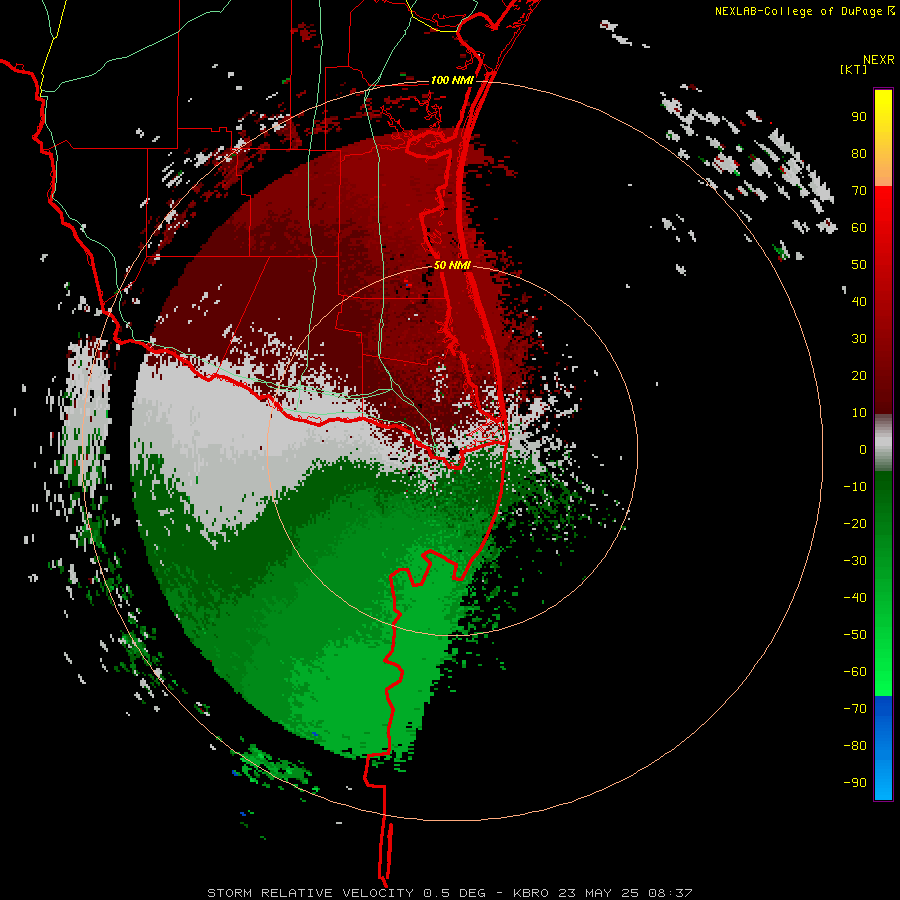Viewport: 900px width, 900px height.
Task: Click the 90 value on the velocity scale
Action: click(x=859, y=117)
